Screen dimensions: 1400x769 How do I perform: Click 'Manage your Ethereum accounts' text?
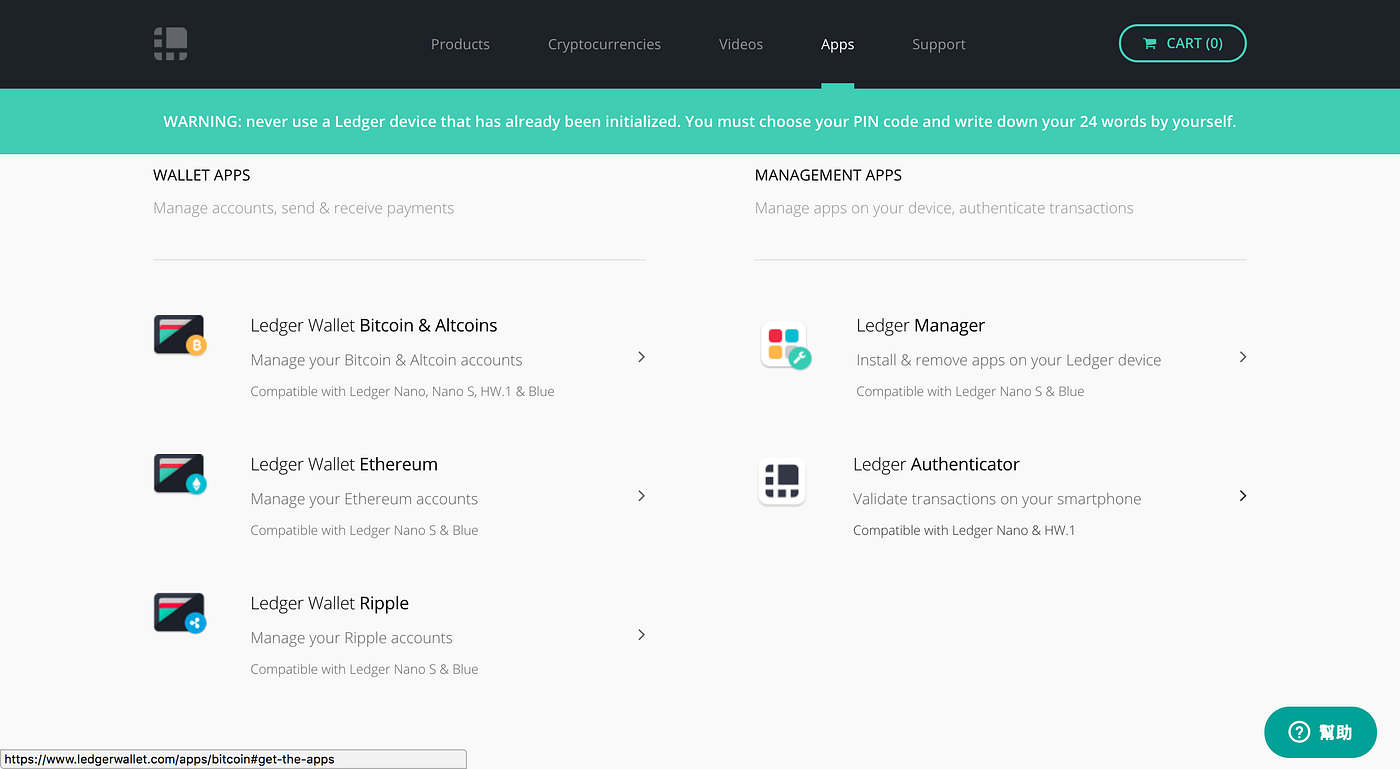pos(364,499)
